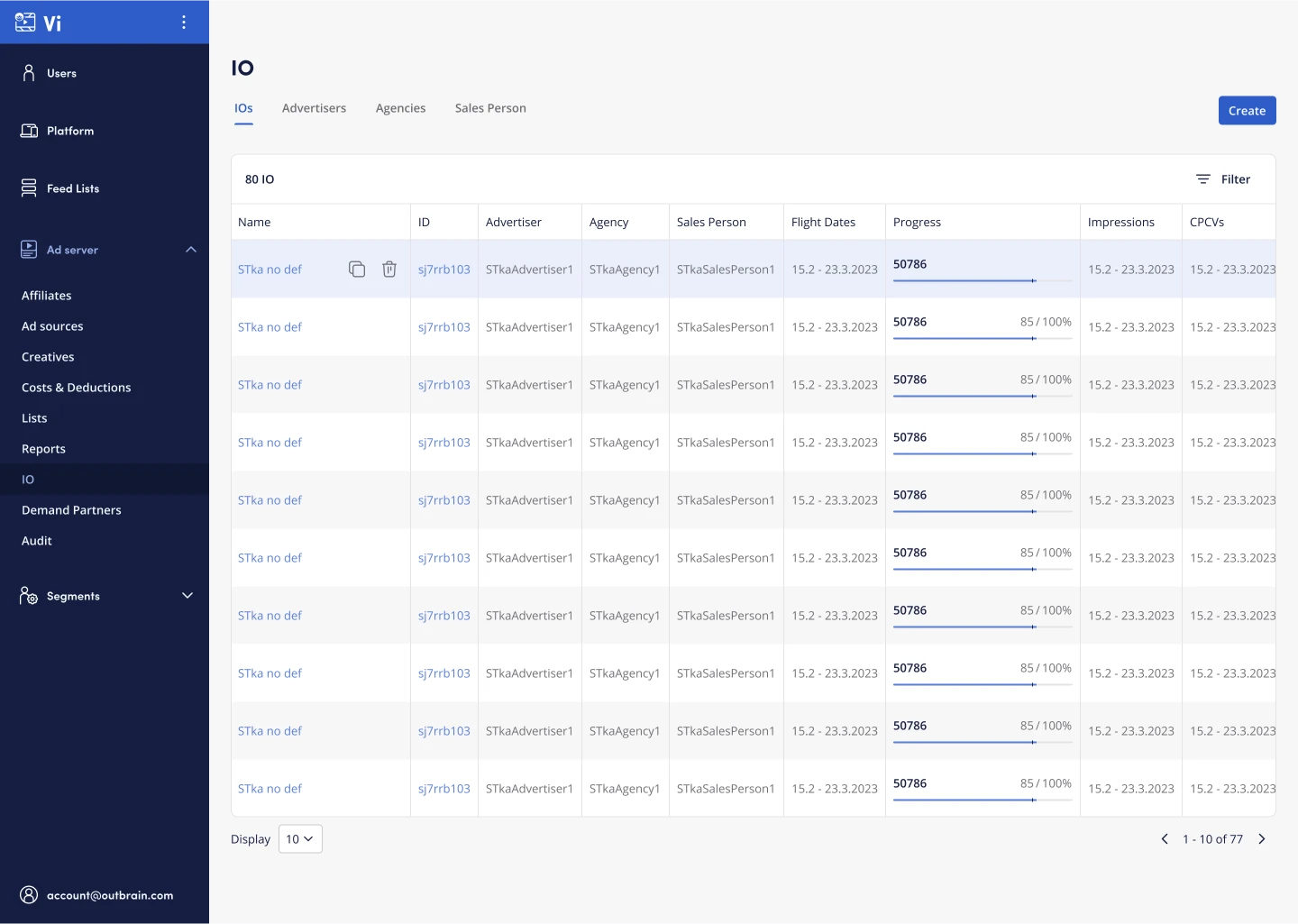1298x924 pixels.
Task: Click the duplicate icon in first row
Action: (357, 270)
